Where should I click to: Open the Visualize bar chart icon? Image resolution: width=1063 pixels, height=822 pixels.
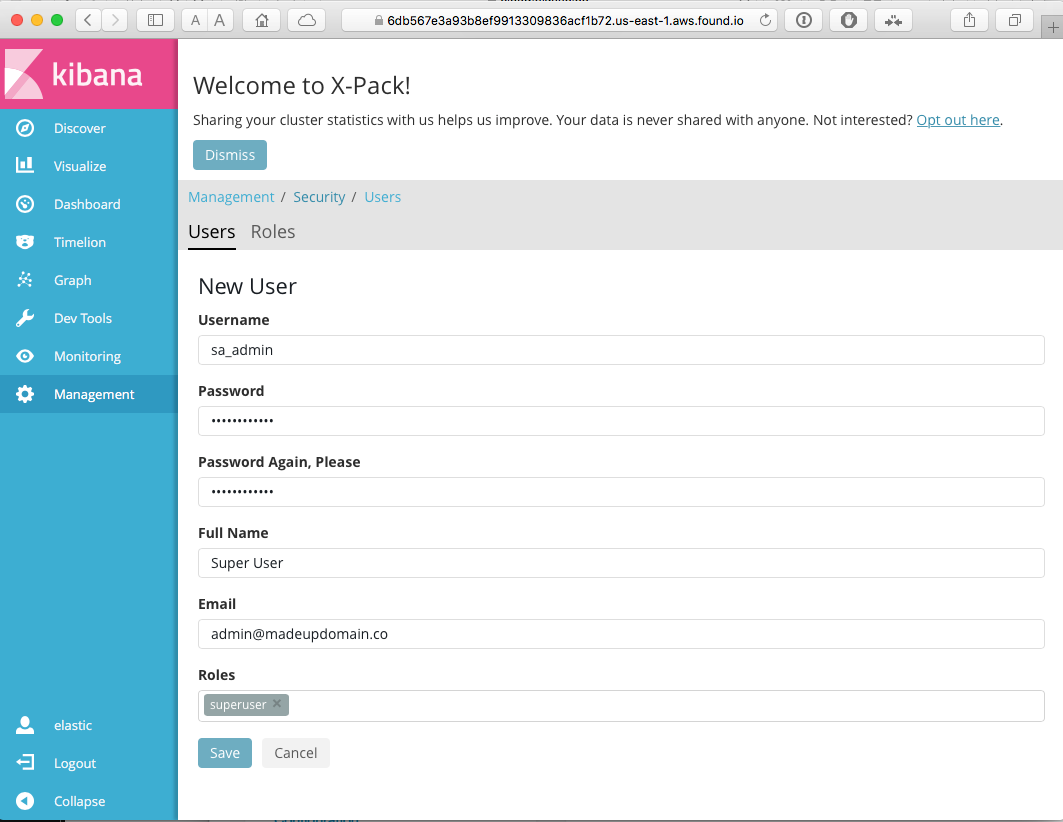coord(25,165)
